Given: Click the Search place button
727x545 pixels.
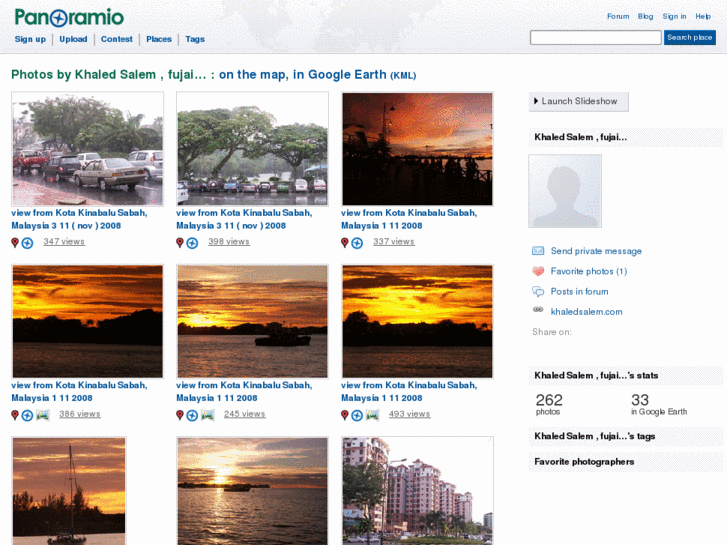Looking at the screenshot, I should point(689,38).
